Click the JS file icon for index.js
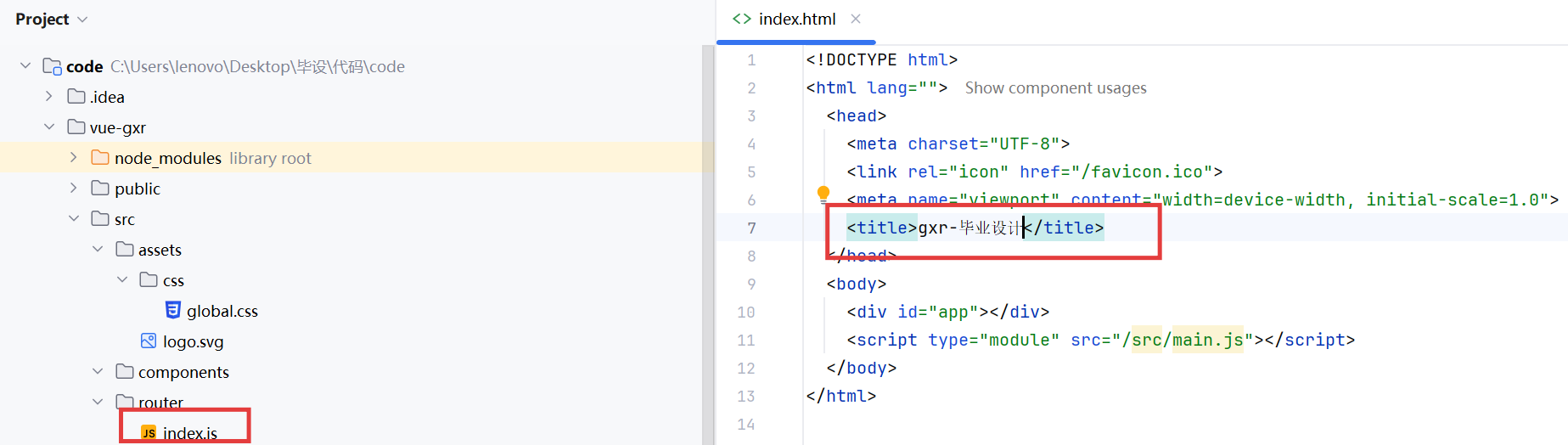 click(149, 432)
